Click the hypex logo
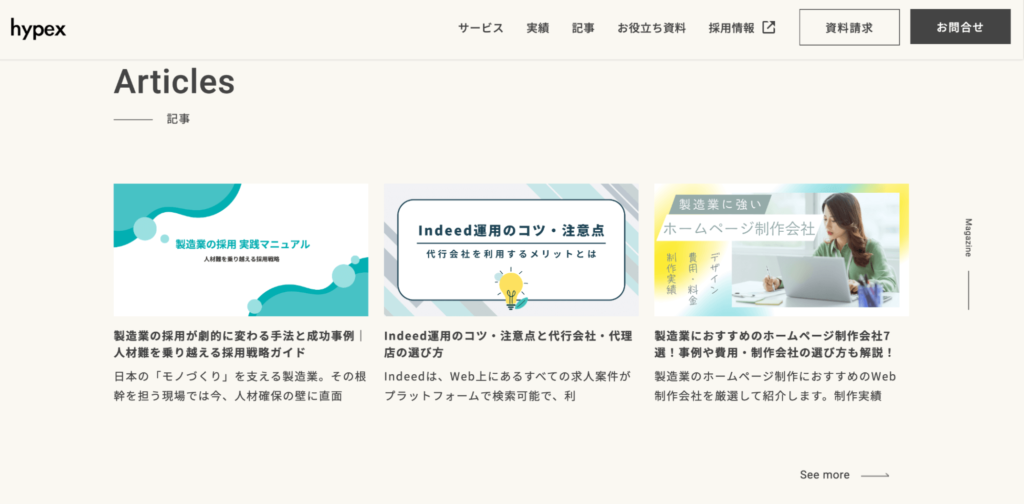This screenshot has width=1024, height=504. [x=38, y=29]
